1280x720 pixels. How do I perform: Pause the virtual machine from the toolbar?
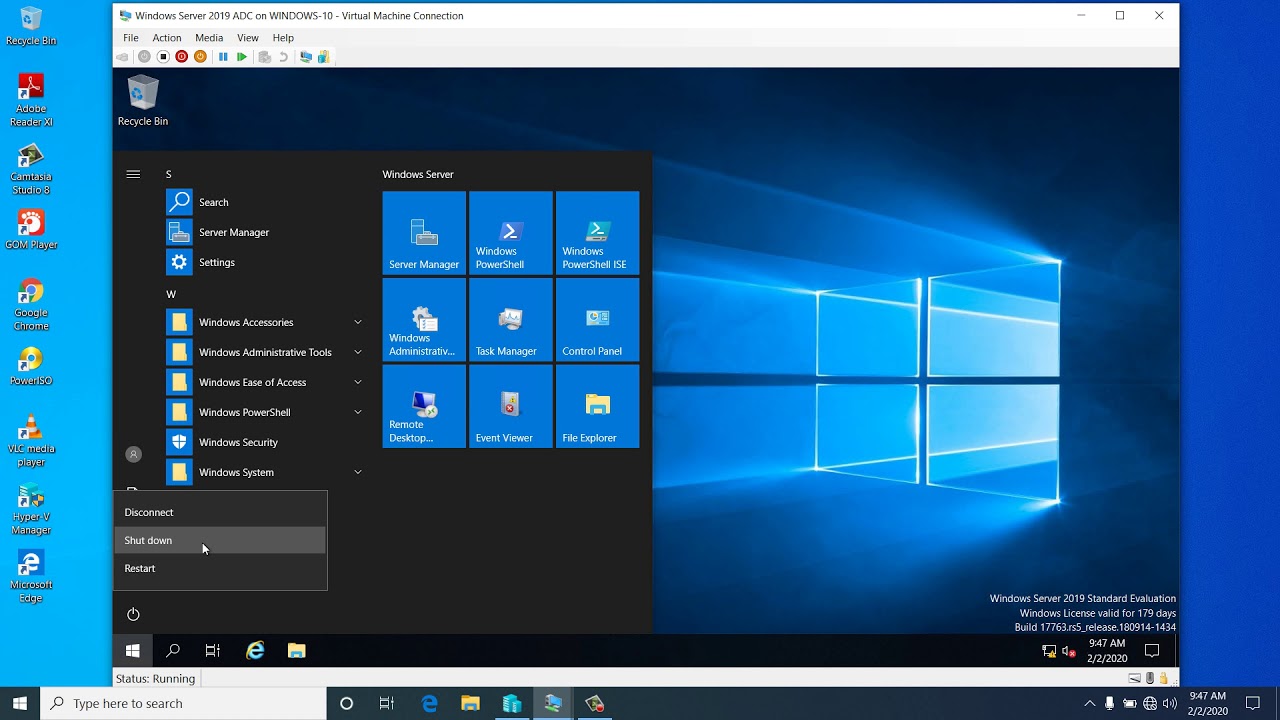pyautogui.click(x=223, y=57)
